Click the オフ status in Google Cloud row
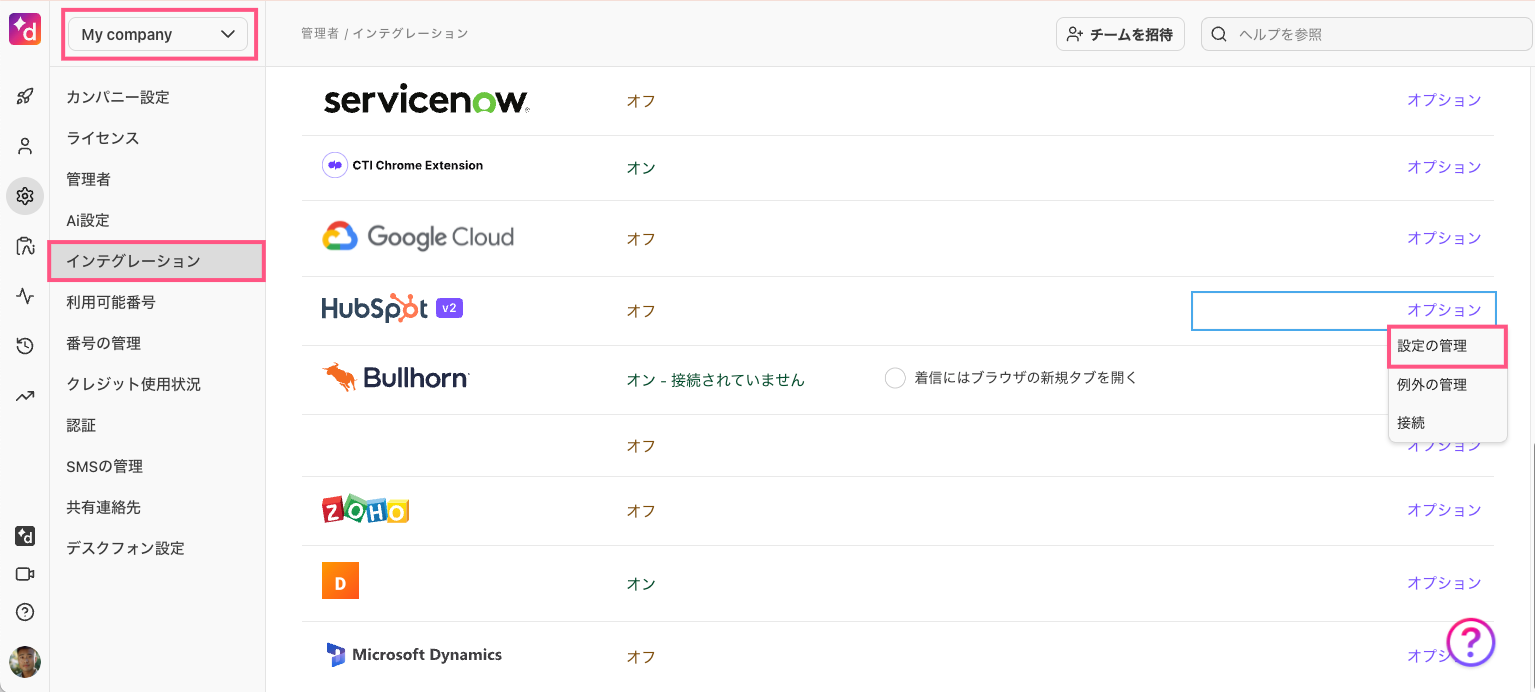 pos(641,239)
